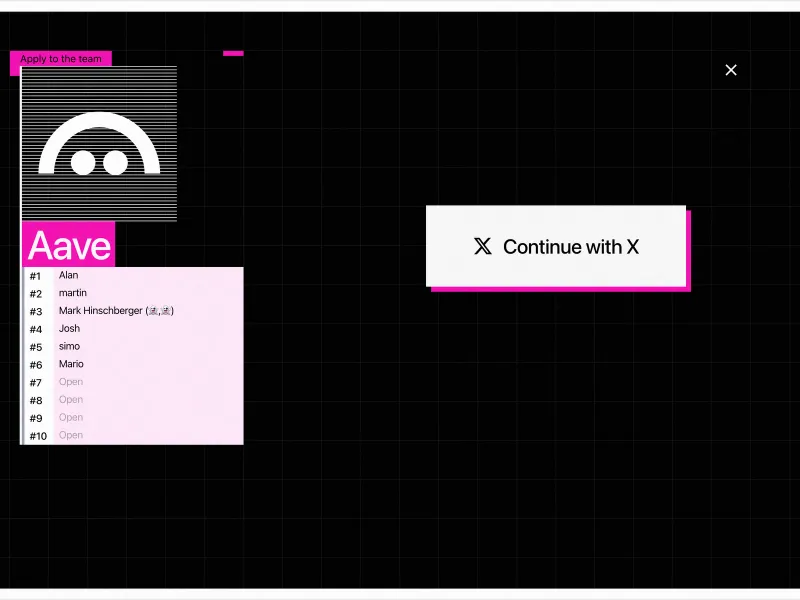Click the #1 rank number
Image resolution: width=800 pixels, height=600 pixels.
click(35, 276)
